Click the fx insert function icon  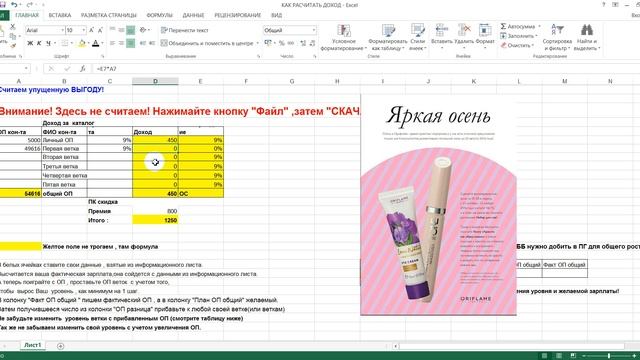point(82,69)
